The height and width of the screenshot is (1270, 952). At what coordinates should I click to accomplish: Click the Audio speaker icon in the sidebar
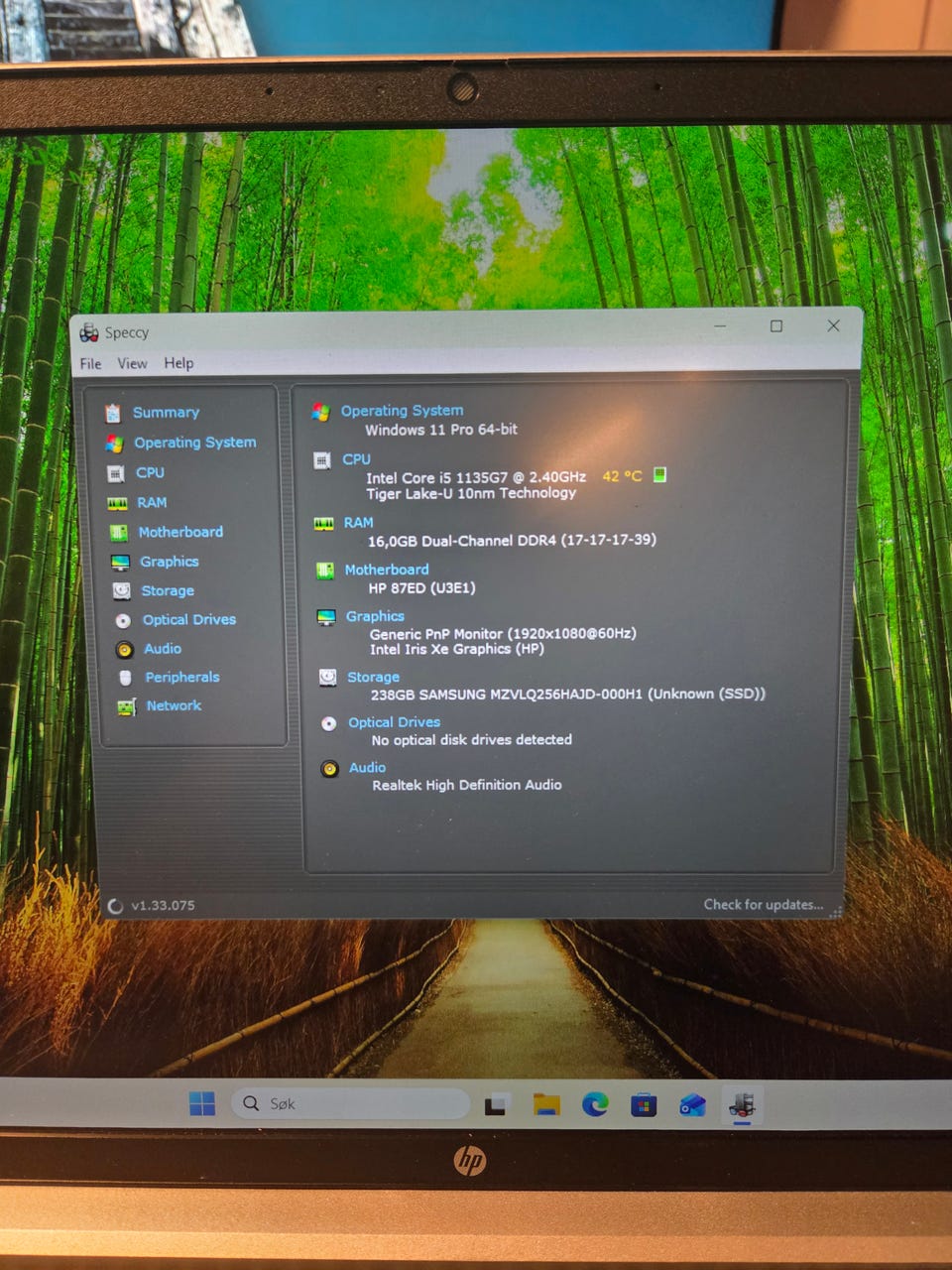point(124,650)
